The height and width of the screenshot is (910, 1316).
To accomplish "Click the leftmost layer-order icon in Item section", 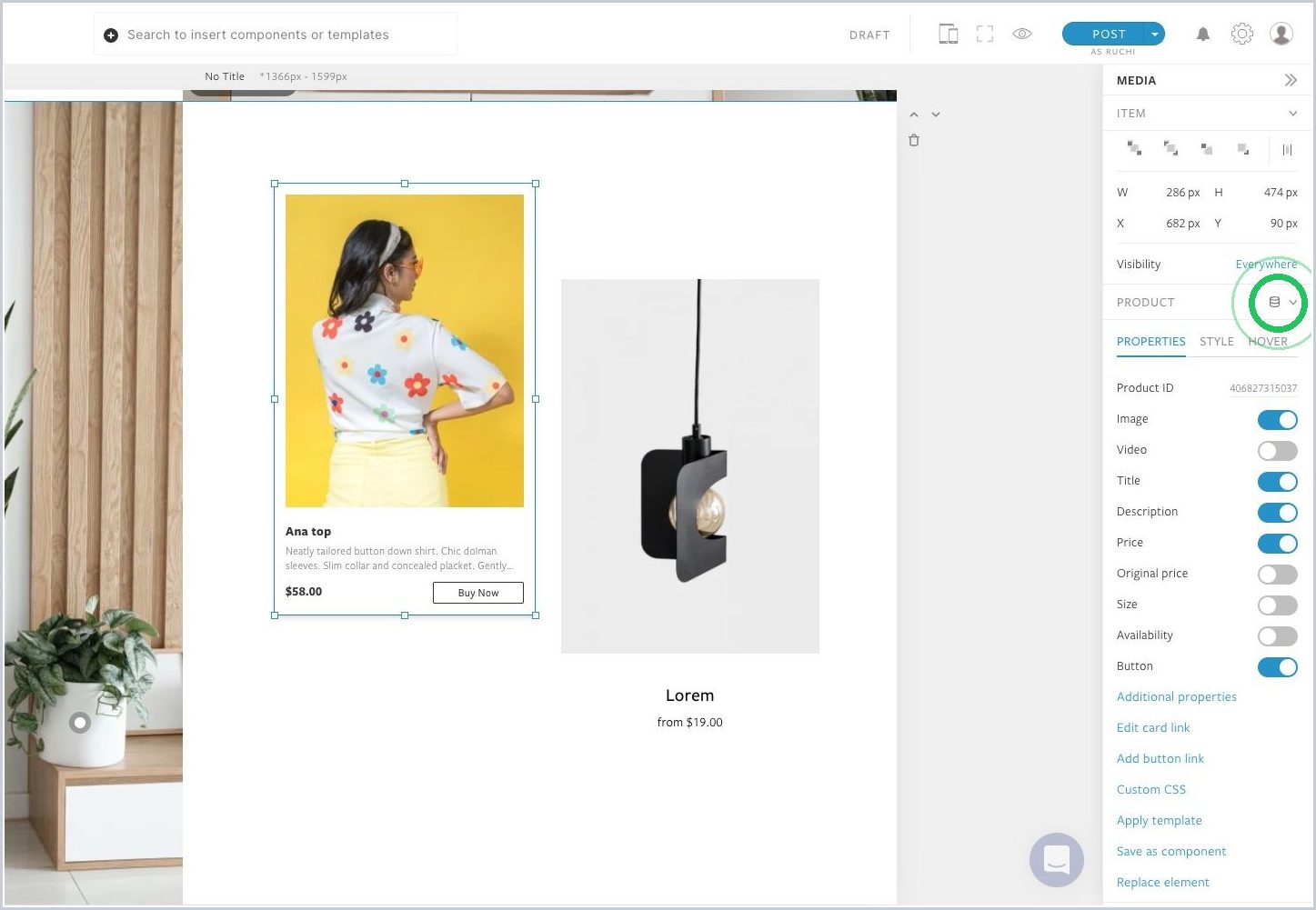I will coord(1134,148).
